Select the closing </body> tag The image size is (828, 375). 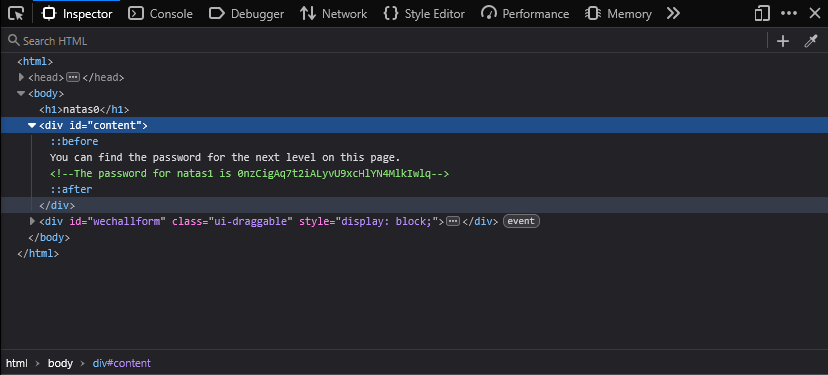49,237
